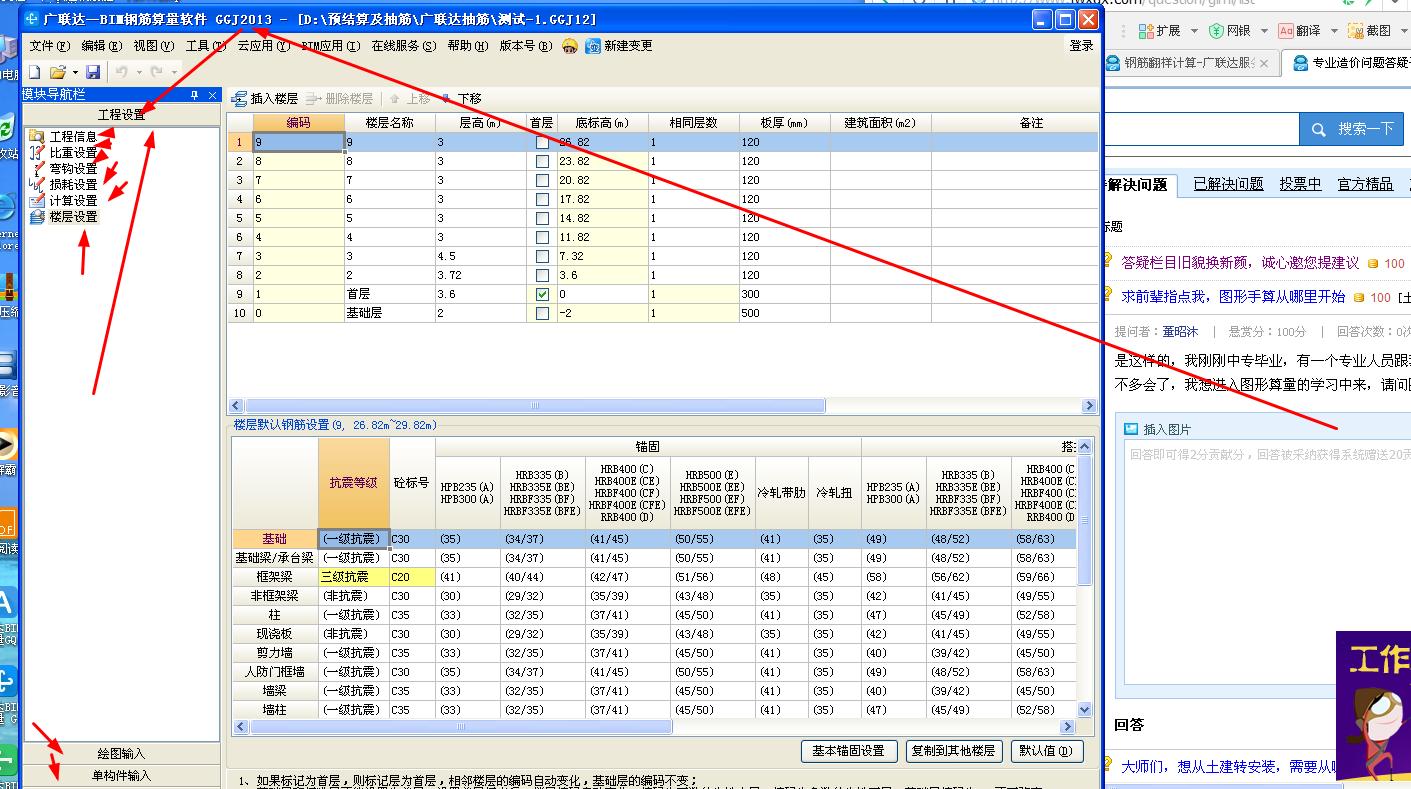Select 层高 cell showing 3.72
This screenshot has height=789, width=1411.
coord(480,276)
